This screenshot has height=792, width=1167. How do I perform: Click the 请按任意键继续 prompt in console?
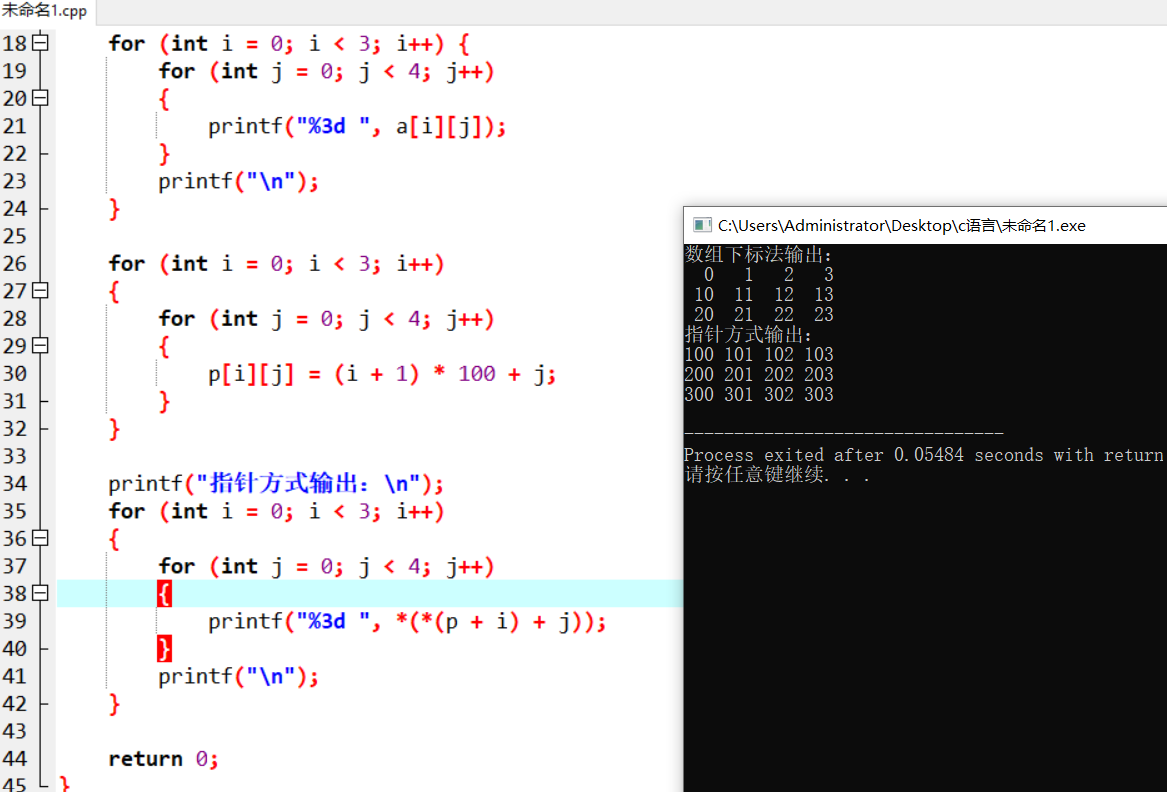[x=777, y=475]
